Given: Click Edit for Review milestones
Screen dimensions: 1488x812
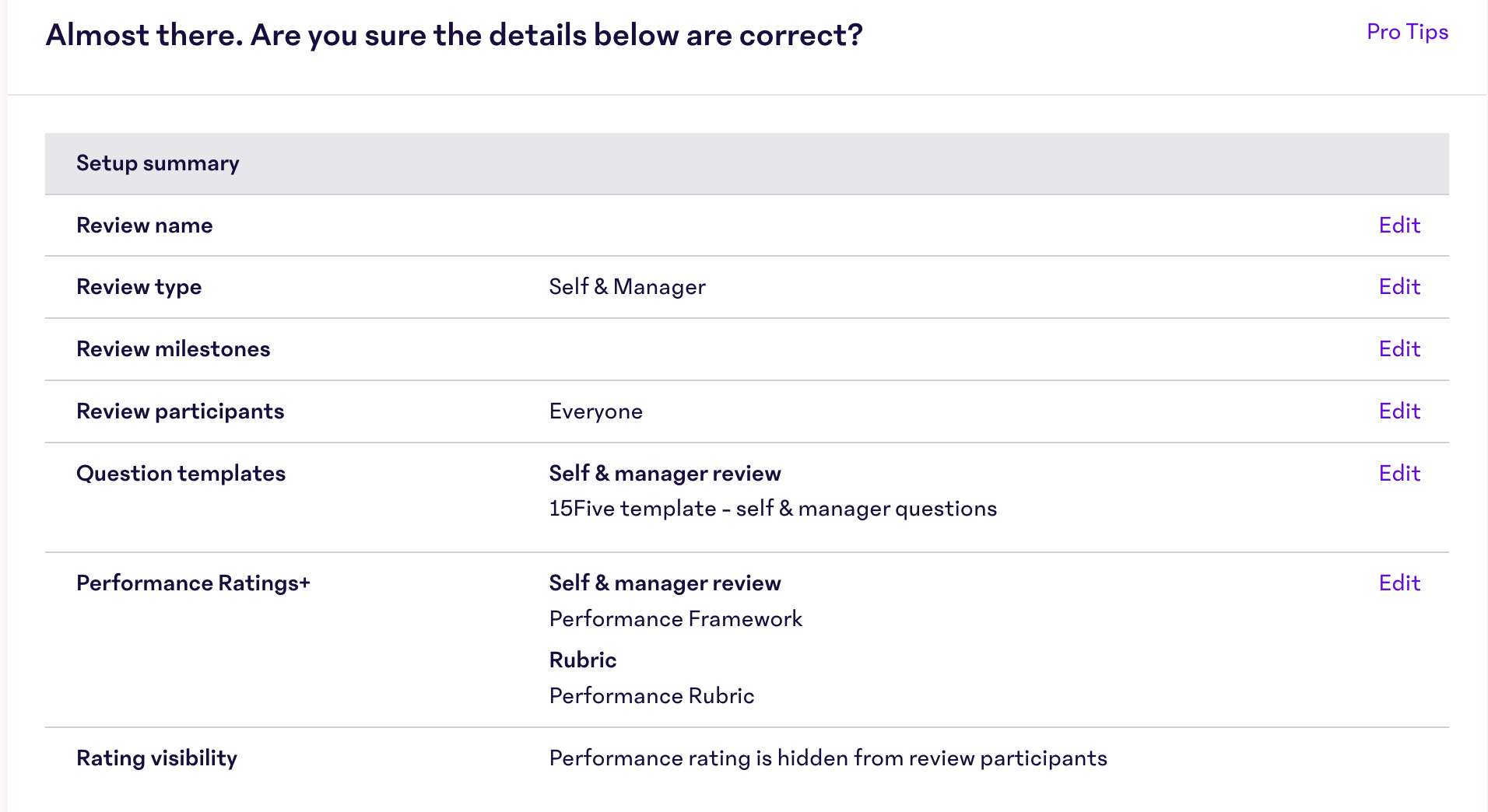Looking at the screenshot, I should coord(1399,349).
